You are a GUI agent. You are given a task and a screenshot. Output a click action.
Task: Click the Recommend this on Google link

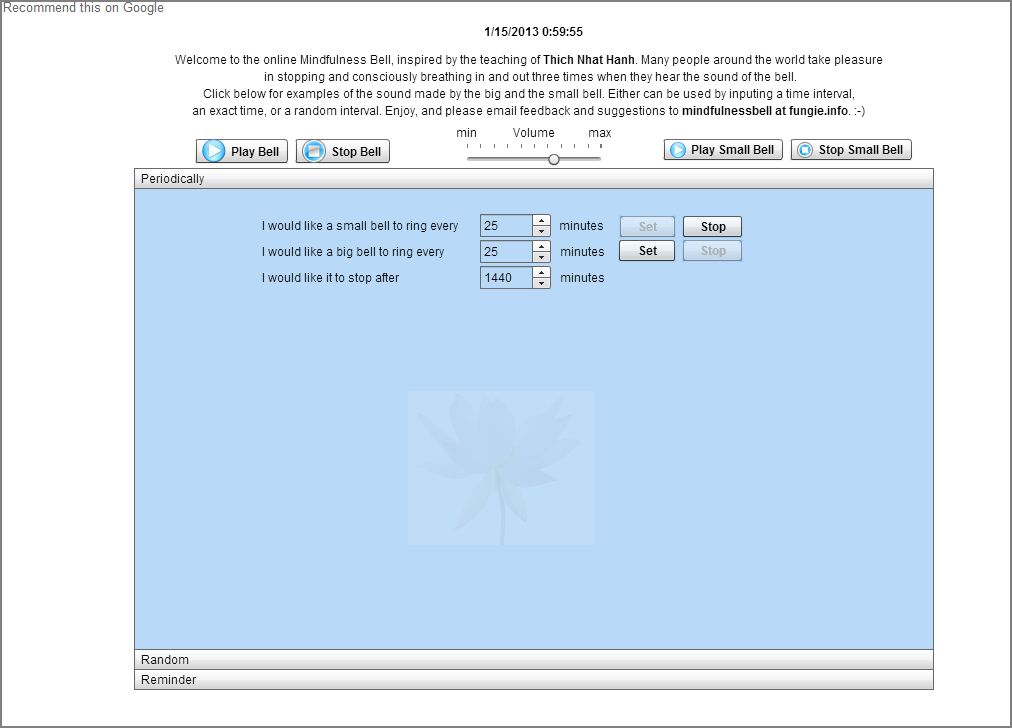[84, 8]
